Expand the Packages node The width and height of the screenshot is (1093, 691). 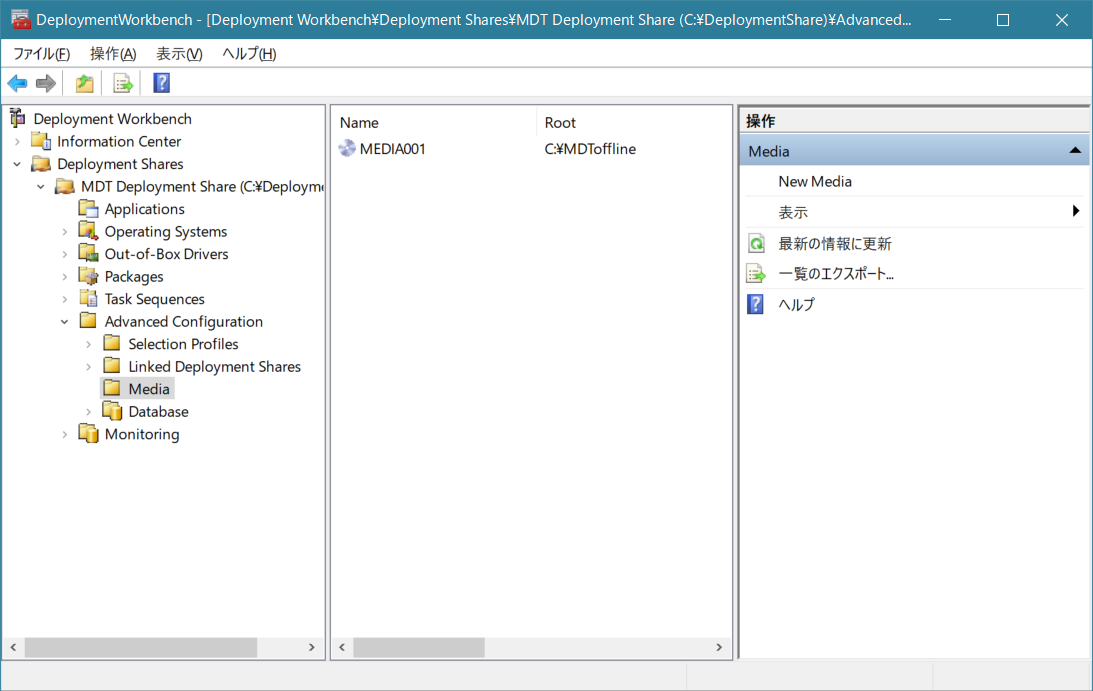[x=65, y=276]
